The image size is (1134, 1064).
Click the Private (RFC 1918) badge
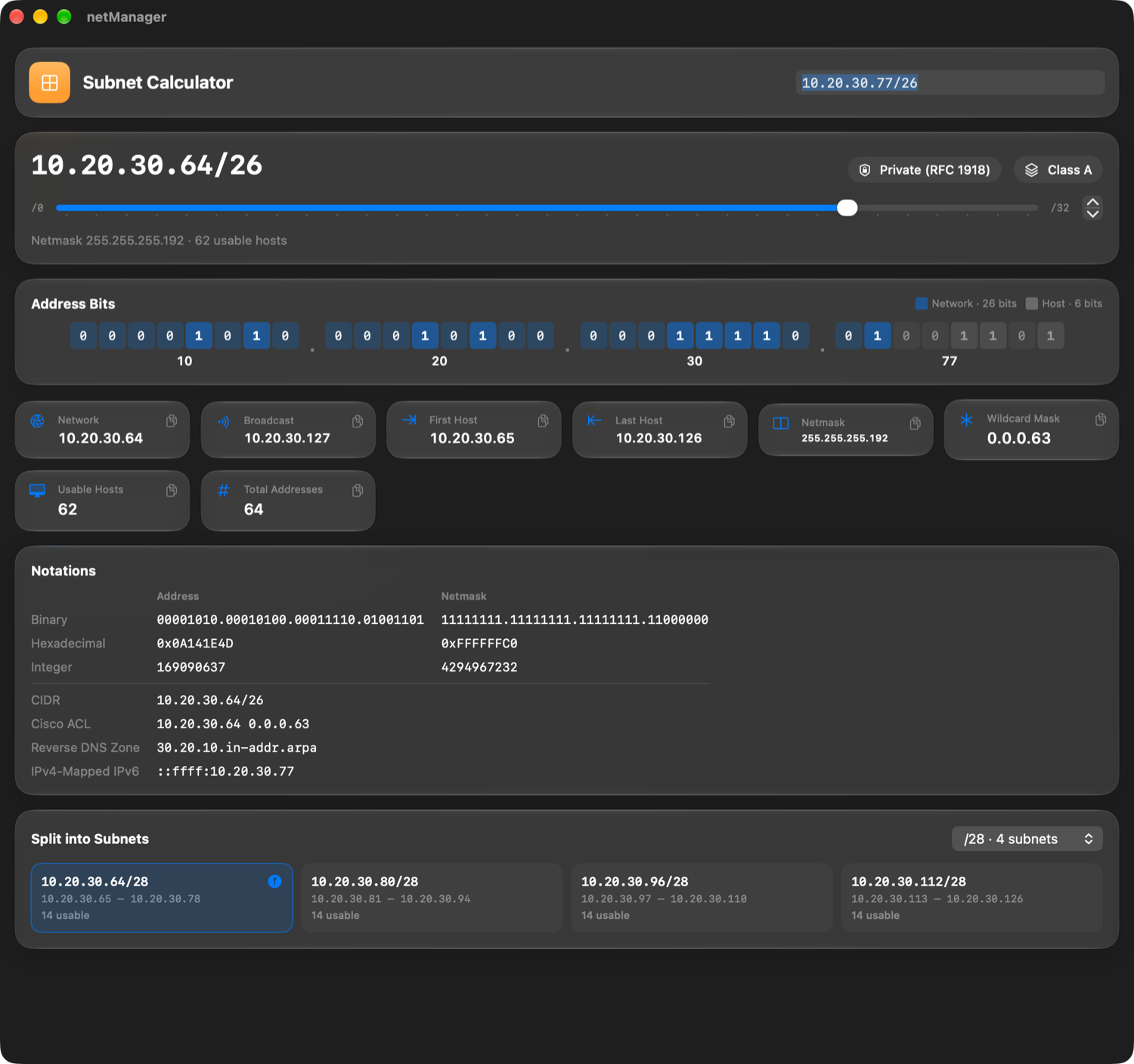coord(924,170)
